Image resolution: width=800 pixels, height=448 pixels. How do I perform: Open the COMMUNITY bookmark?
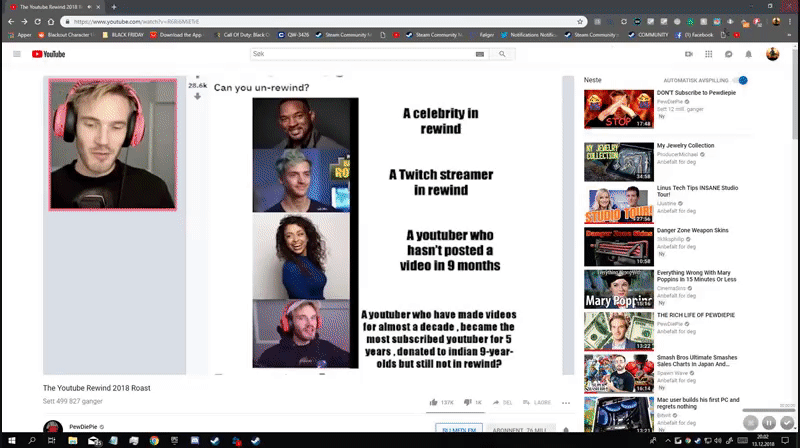click(x=648, y=35)
